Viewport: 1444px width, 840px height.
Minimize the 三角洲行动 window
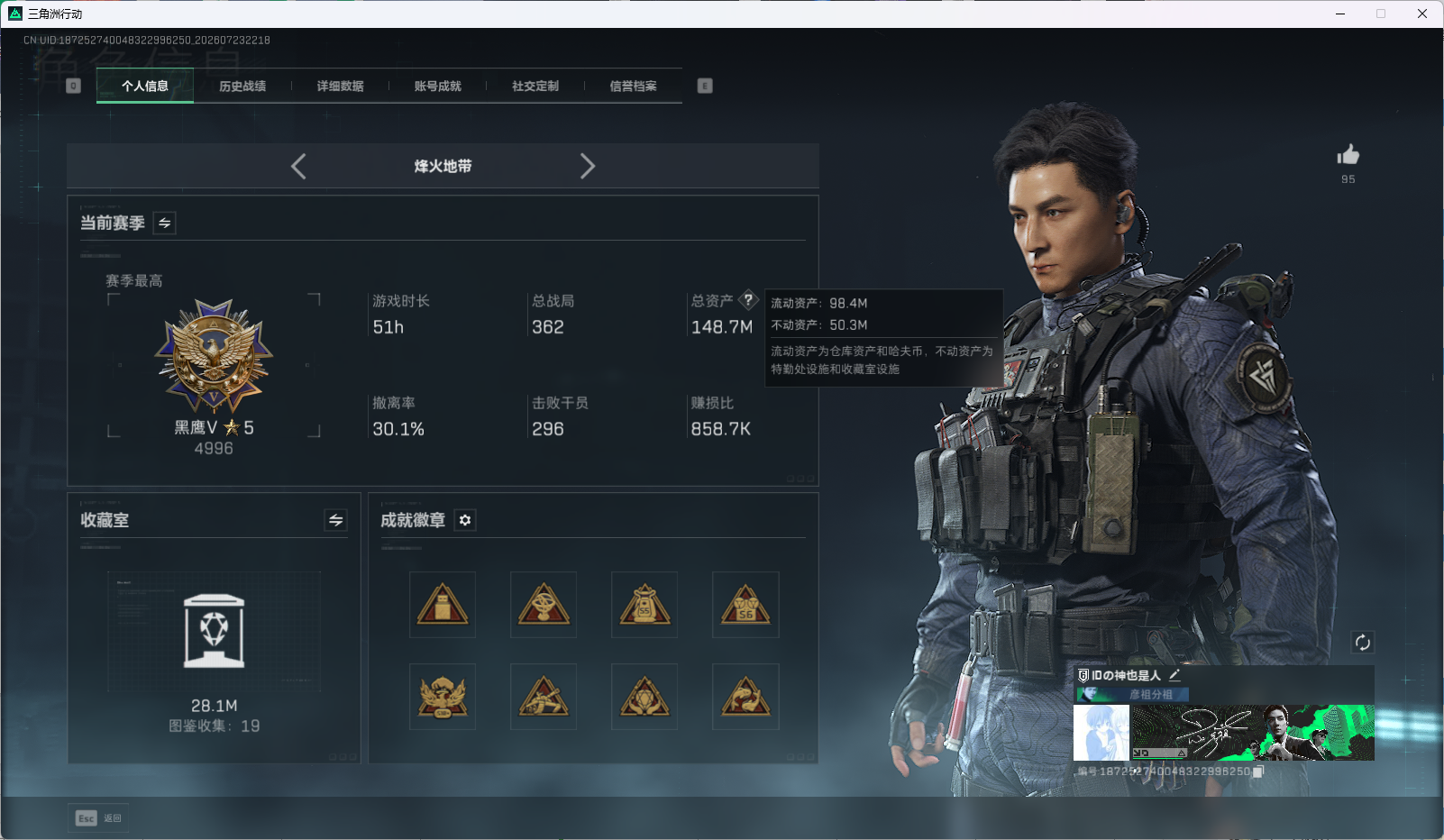(1340, 14)
